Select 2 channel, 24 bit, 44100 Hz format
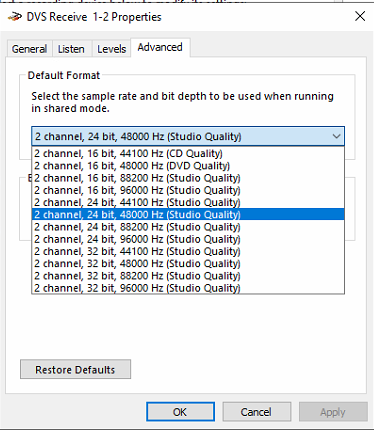The height and width of the screenshot is (430, 374). pyautogui.click(x=188, y=202)
